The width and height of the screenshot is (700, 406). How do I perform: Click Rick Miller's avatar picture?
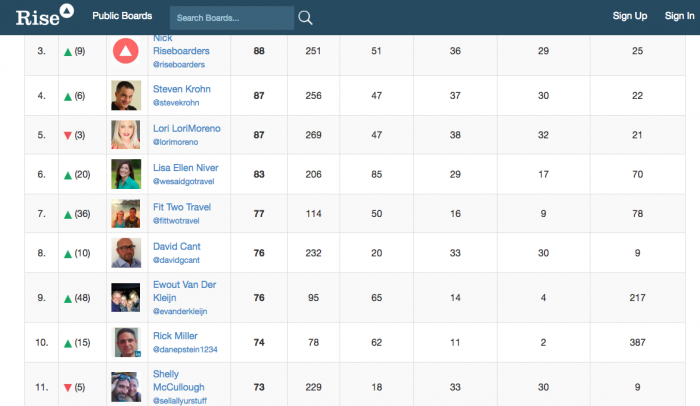coord(125,342)
